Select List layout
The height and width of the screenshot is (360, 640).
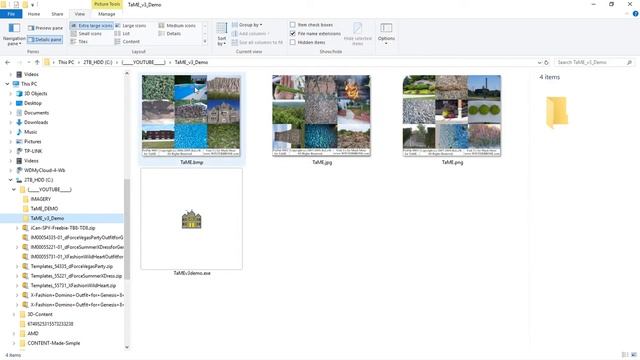click(122, 33)
